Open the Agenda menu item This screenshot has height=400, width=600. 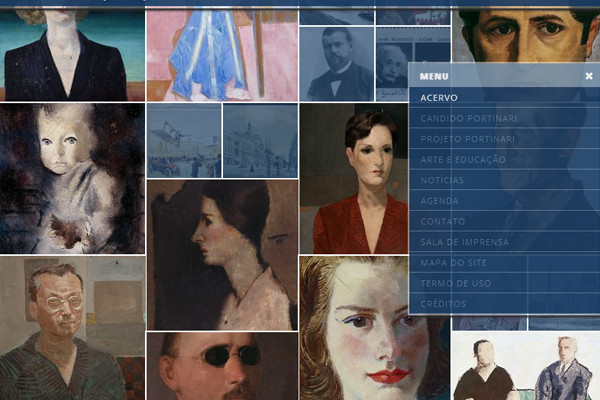point(504,201)
